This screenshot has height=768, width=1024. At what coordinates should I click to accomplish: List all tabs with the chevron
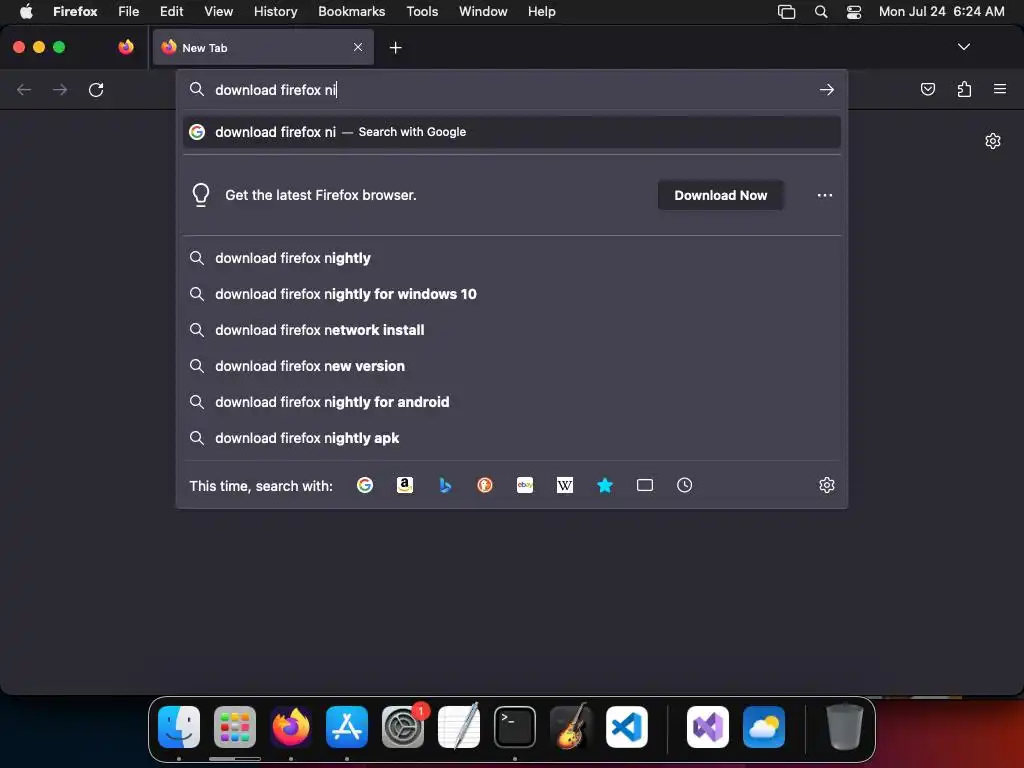coord(963,47)
